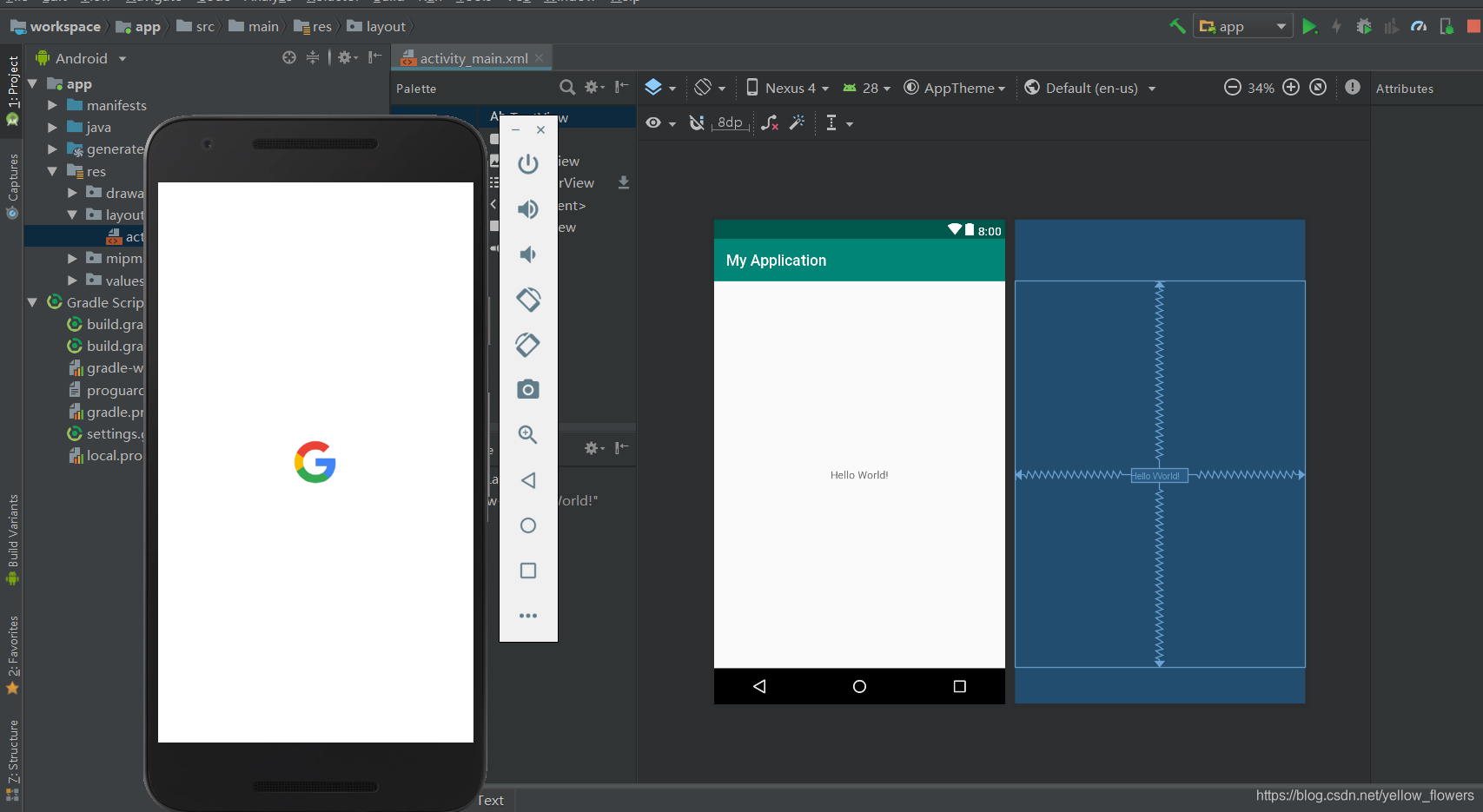Zoom out the layout design view
Screen dimensions: 1483x812
tap(1232, 87)
